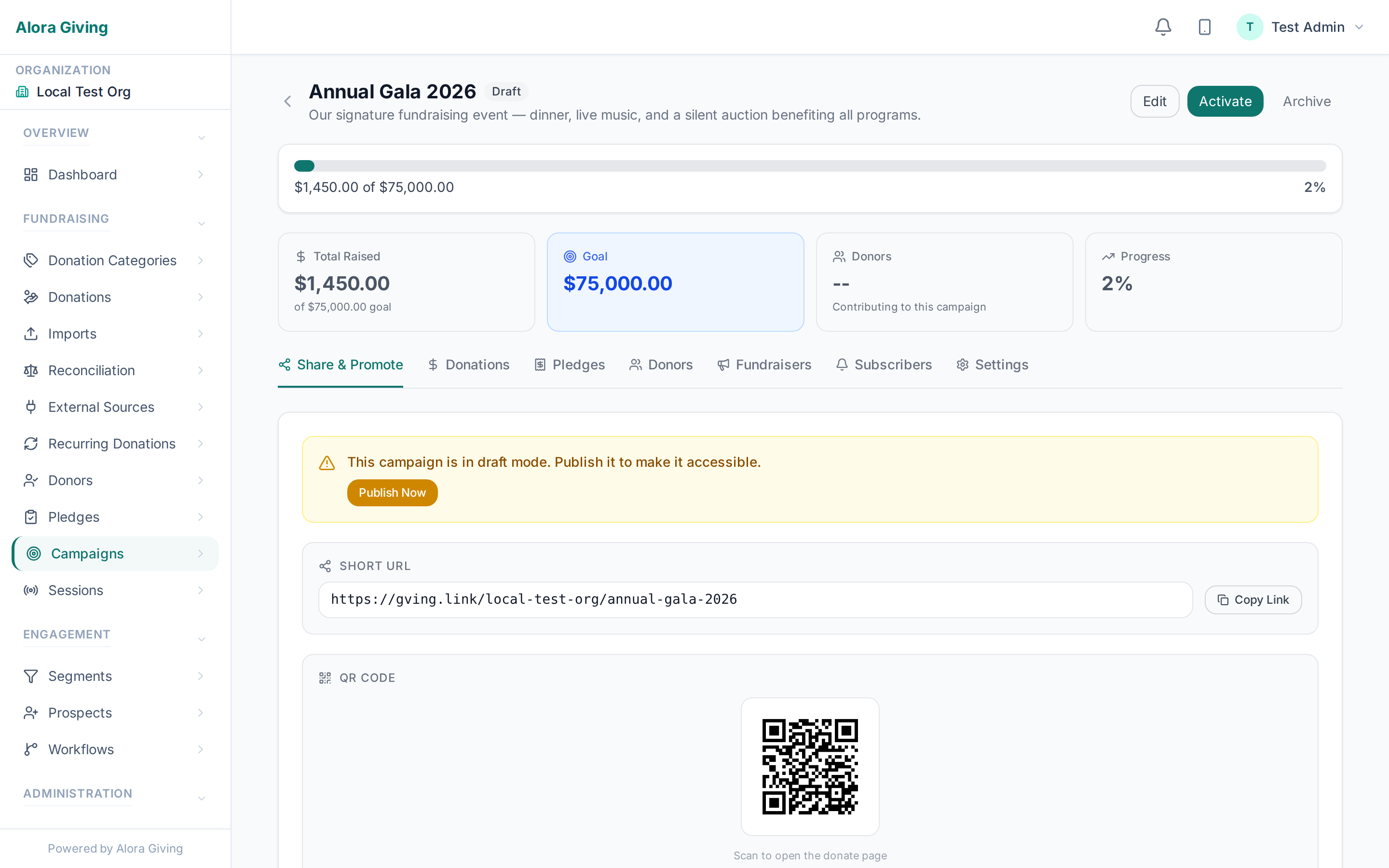
Task: Switch to the Subscribers tab
Action: point(893,365)
